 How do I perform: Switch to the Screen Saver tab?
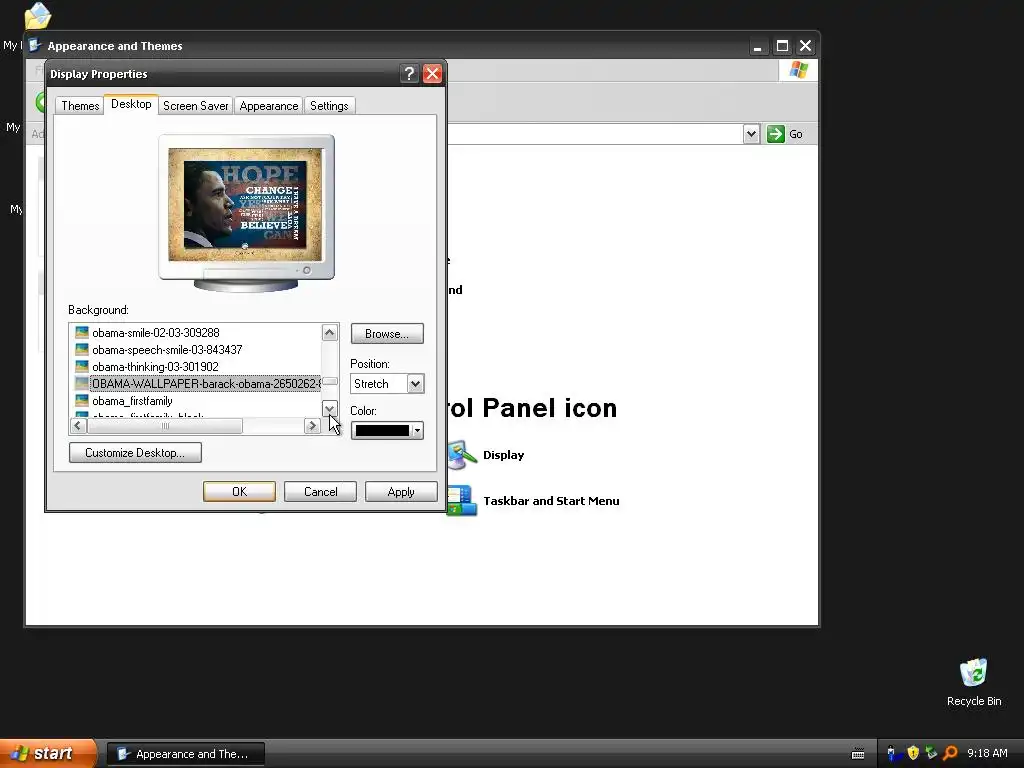pos(195,106)
